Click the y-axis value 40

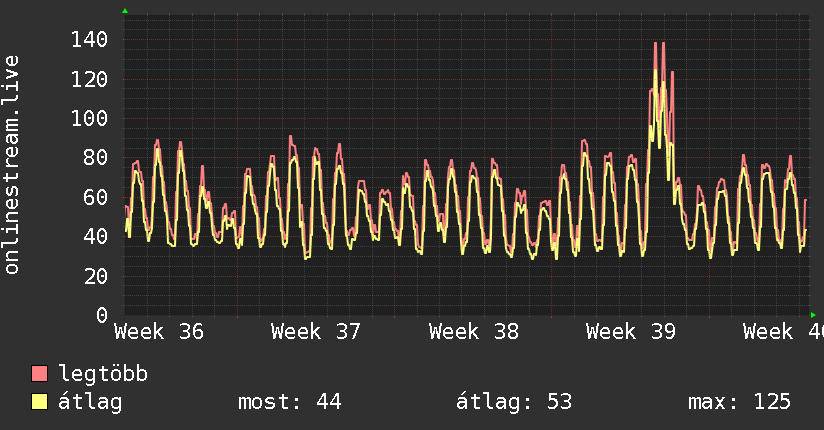tap(96, 237)
